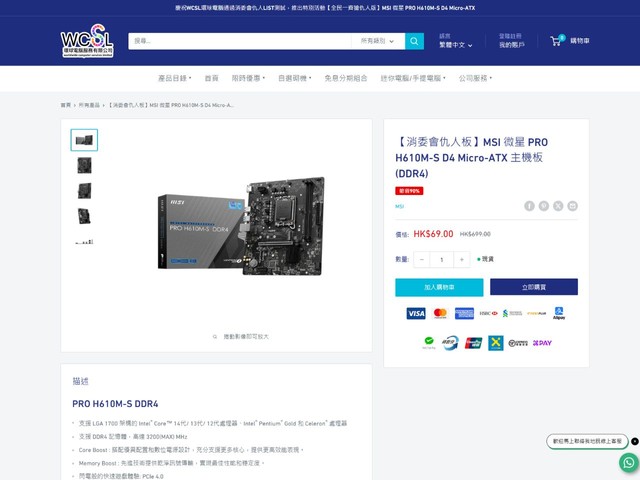
Task: Click the MSI brand link
Action: coord(400,207)
